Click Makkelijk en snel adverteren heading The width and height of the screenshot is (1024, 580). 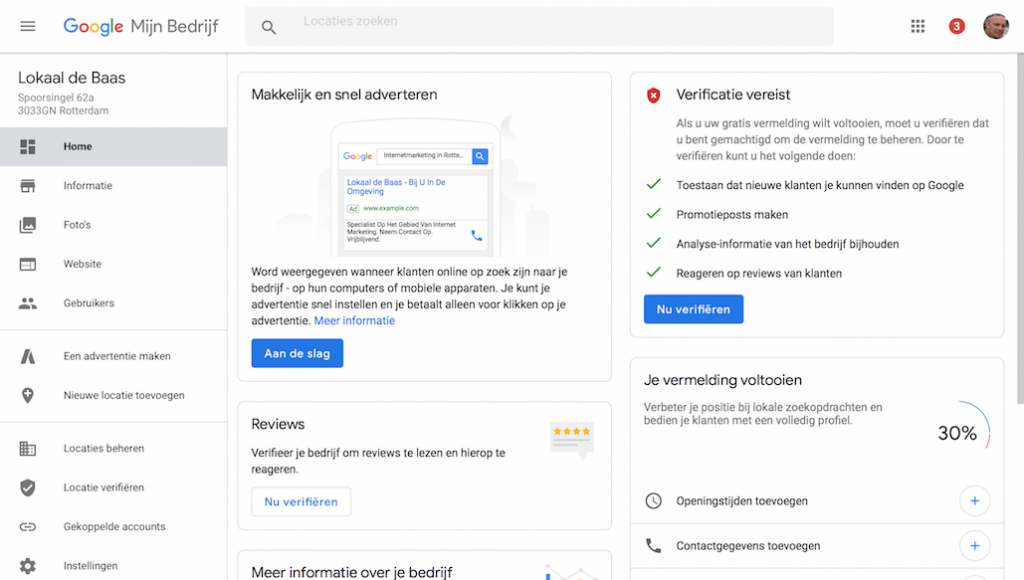click(x=344, y=95)
